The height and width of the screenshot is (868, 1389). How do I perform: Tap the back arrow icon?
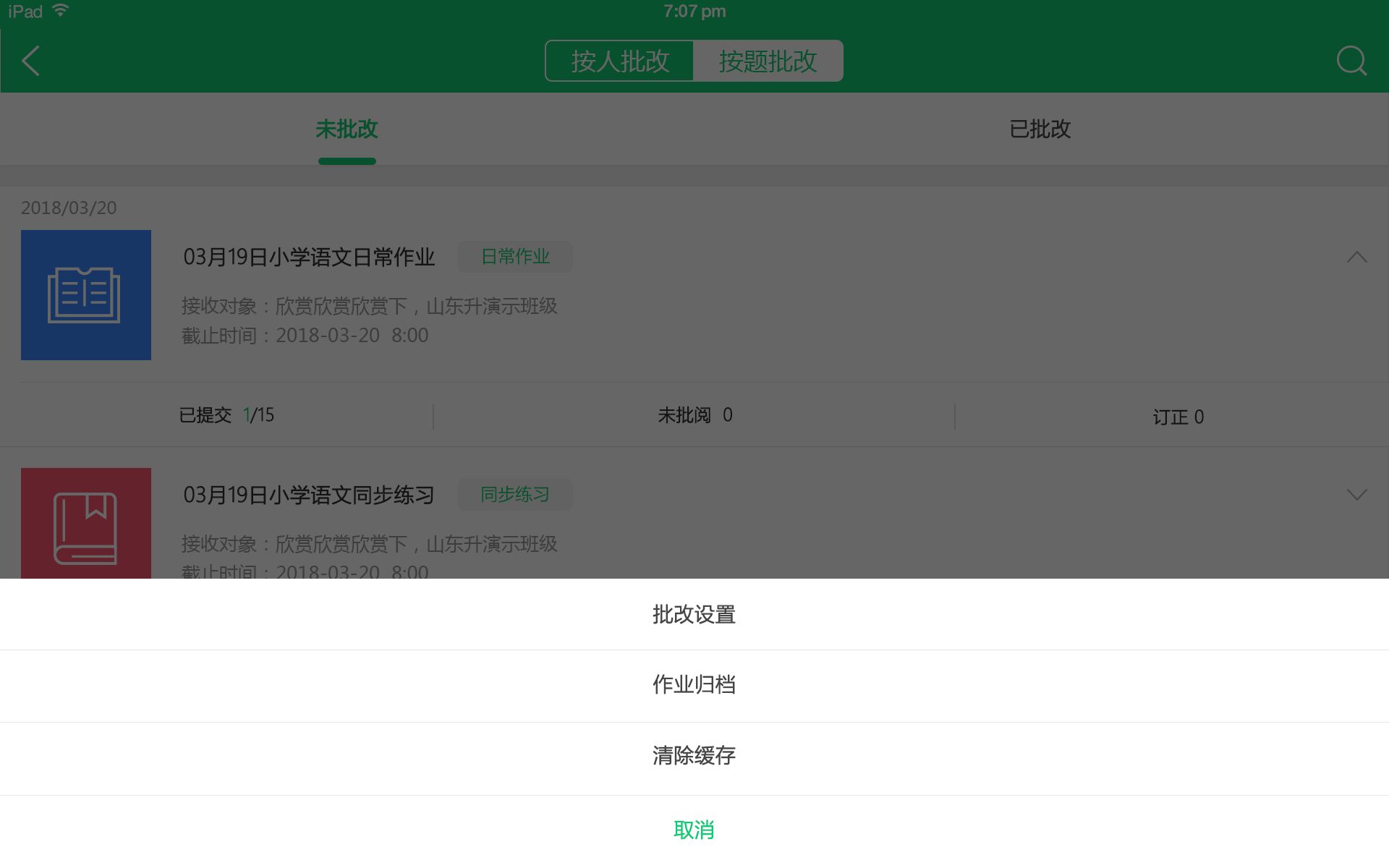(x=30, y=61)
